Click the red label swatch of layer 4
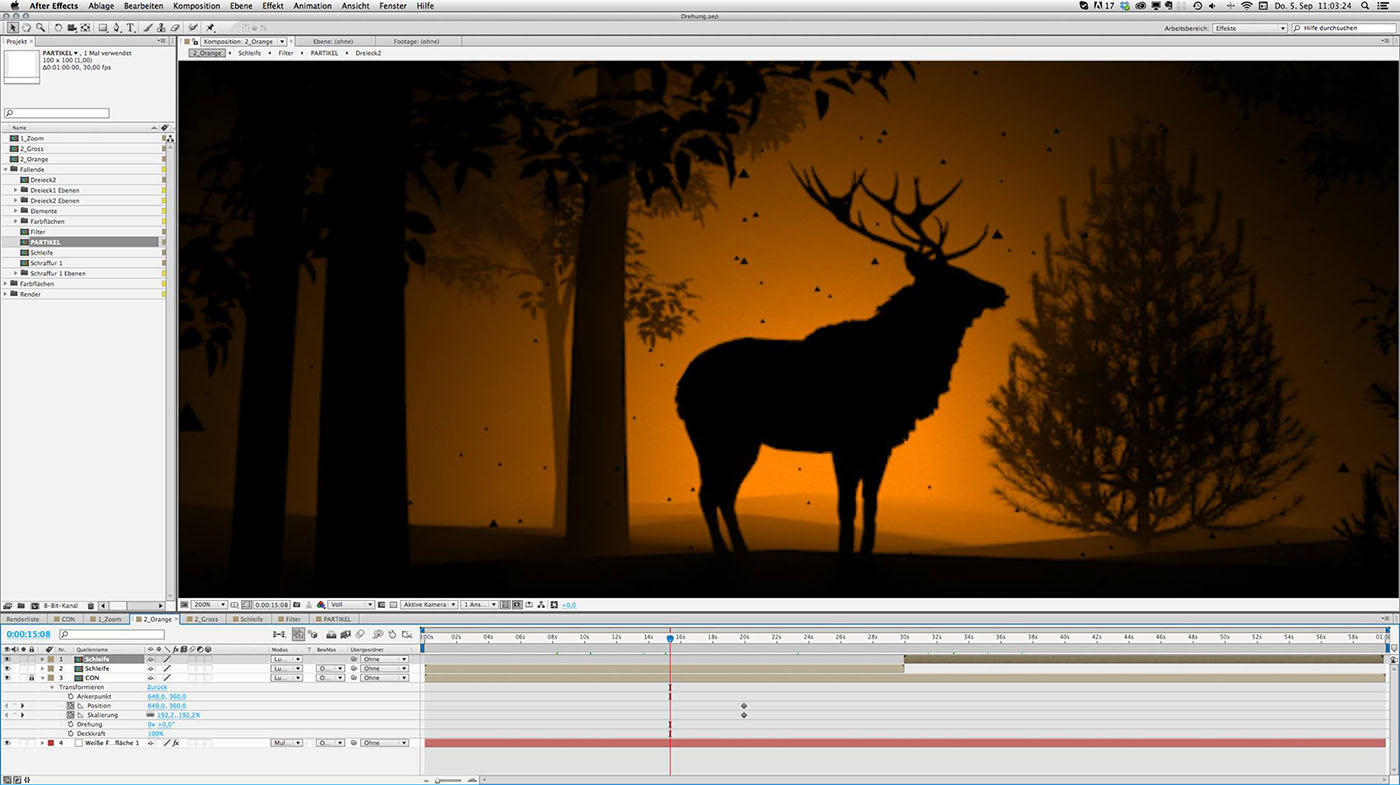Screen dimensions: 1400x785 click(51, 743)
